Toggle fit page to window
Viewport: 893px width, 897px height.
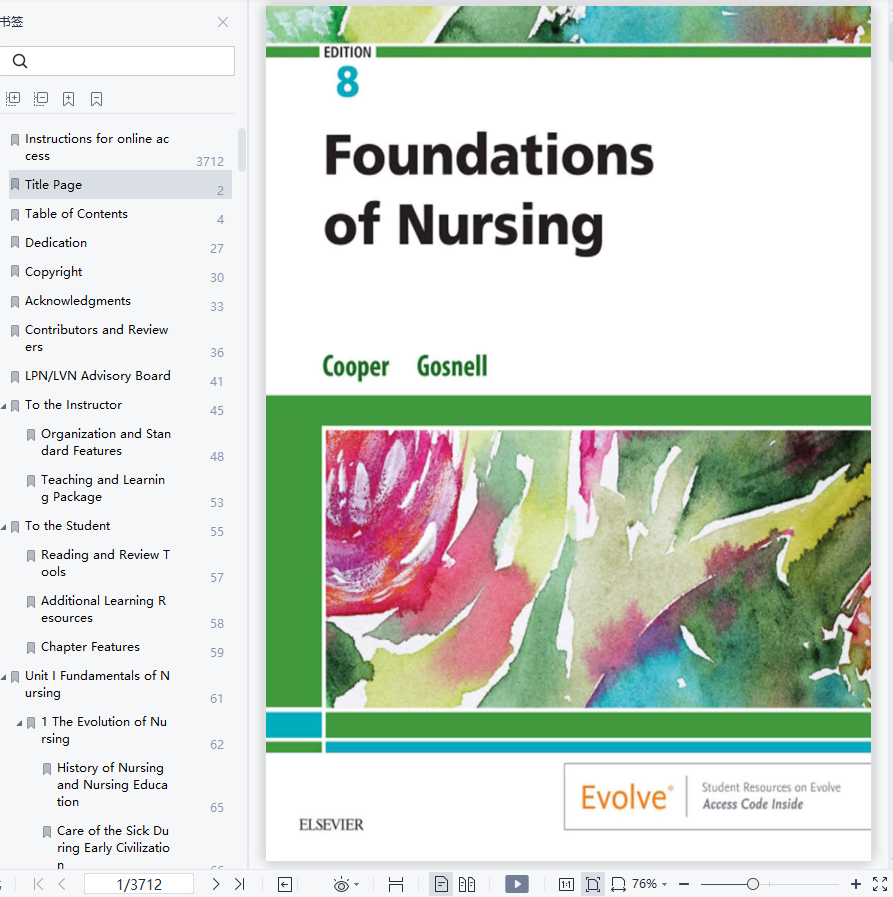tap(593, 884)
